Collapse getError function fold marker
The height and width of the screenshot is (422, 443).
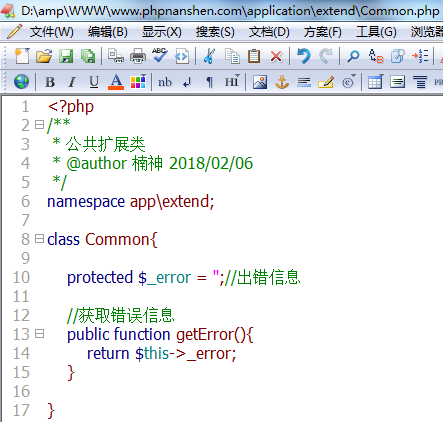click(x=39, y=333)
